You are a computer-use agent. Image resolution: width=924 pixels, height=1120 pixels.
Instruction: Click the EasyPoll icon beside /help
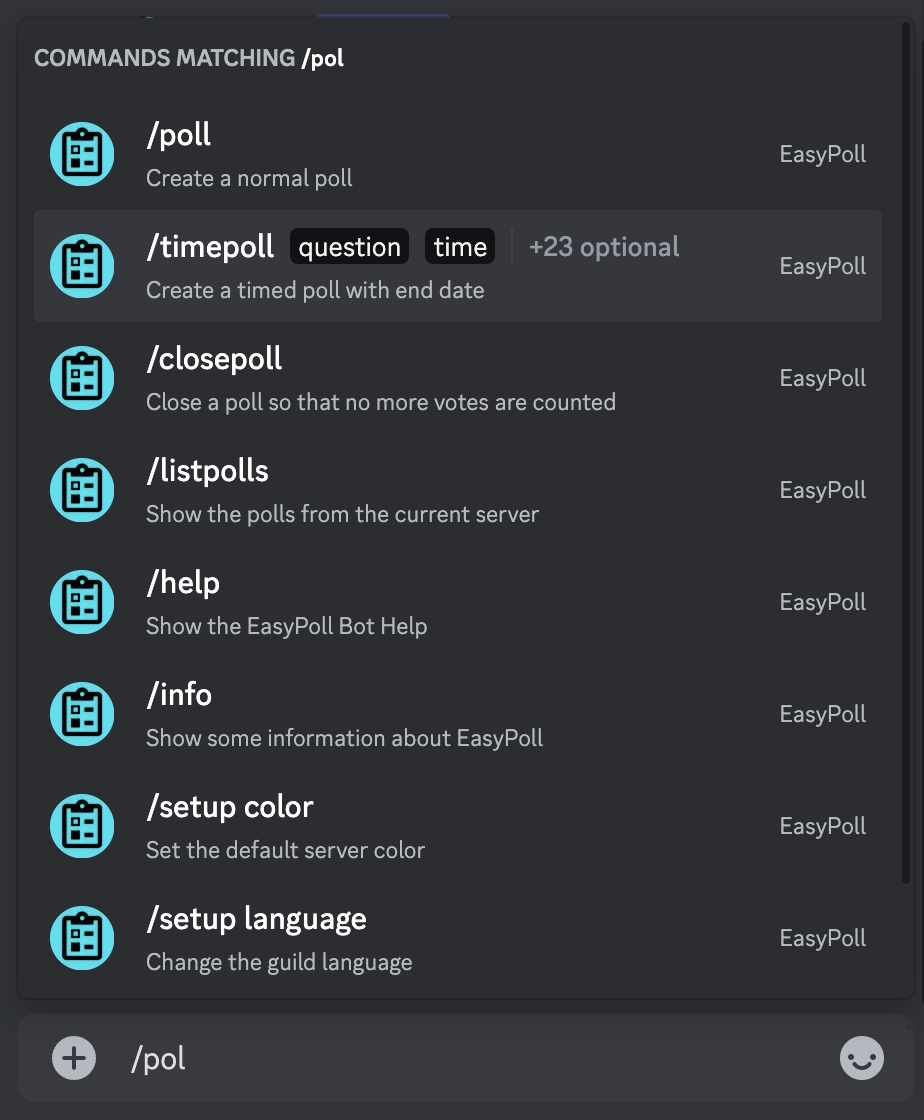82,602
